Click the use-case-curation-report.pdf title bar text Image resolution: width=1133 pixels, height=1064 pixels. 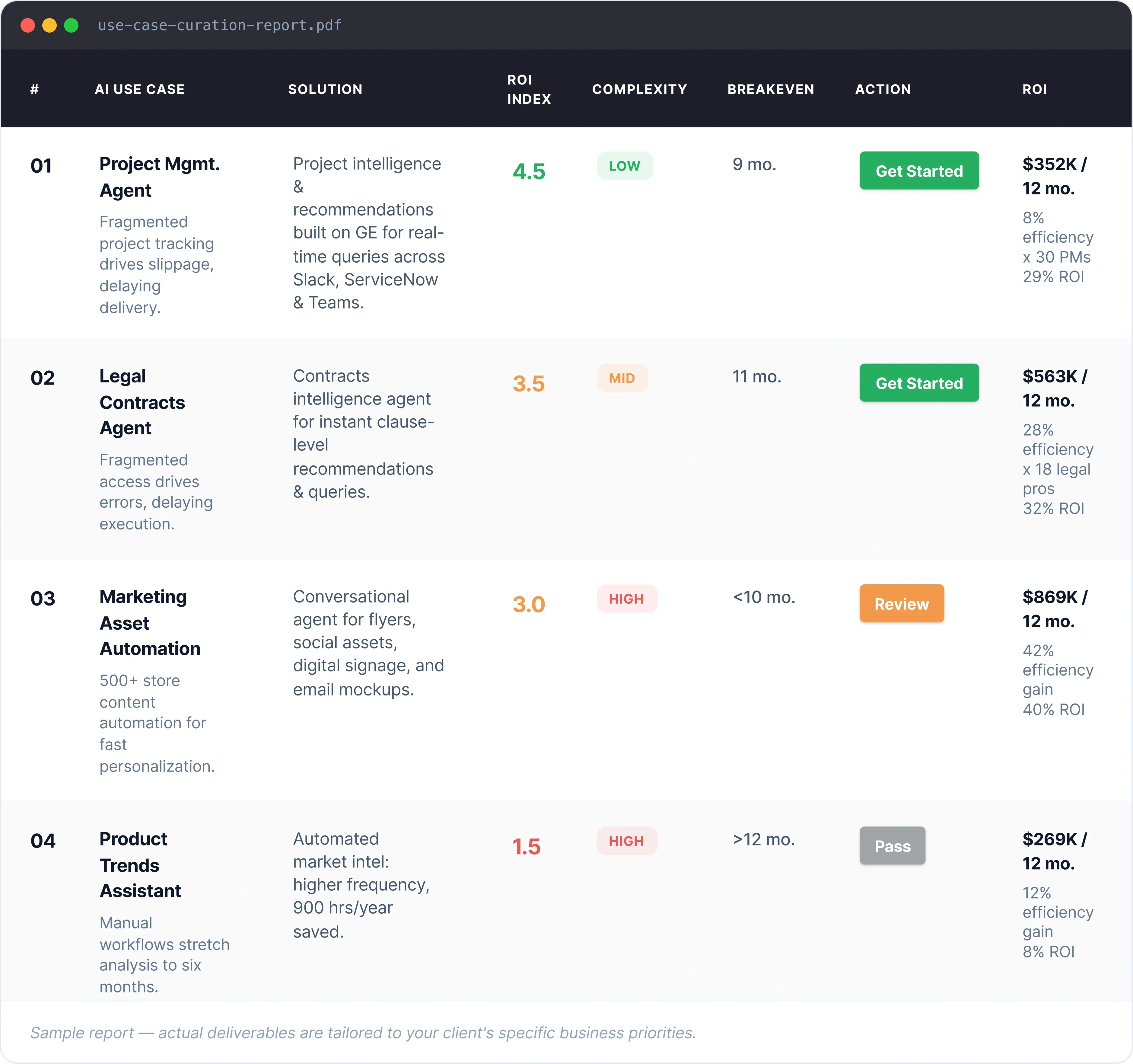pos(219,25)
